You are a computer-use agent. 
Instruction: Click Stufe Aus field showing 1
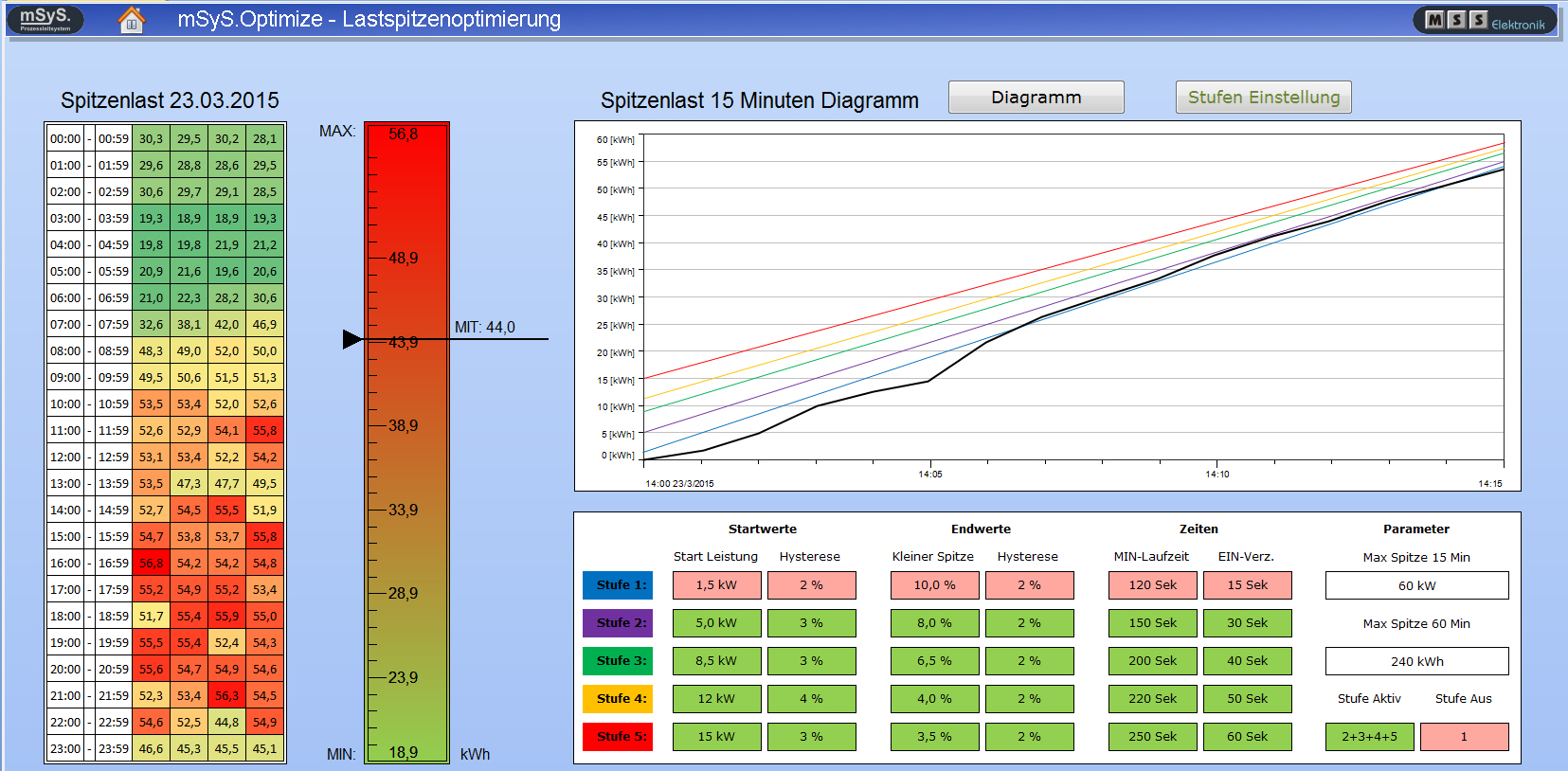coord(1464,737)
